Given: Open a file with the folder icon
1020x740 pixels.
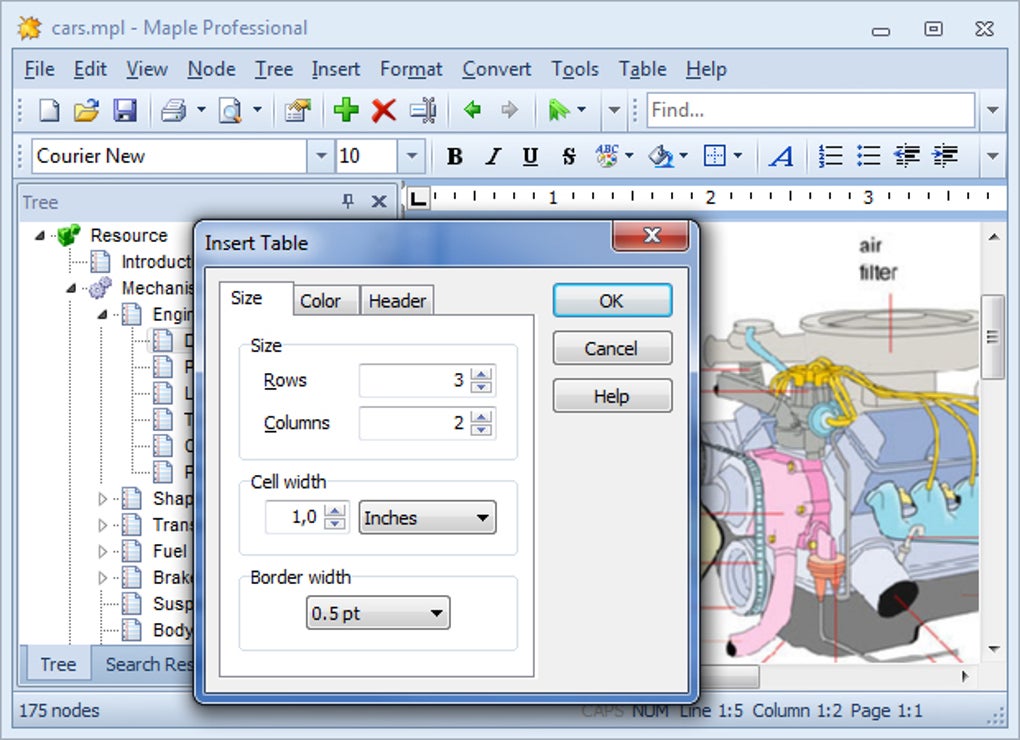Looking at the screenshot, I should (87, 110).
